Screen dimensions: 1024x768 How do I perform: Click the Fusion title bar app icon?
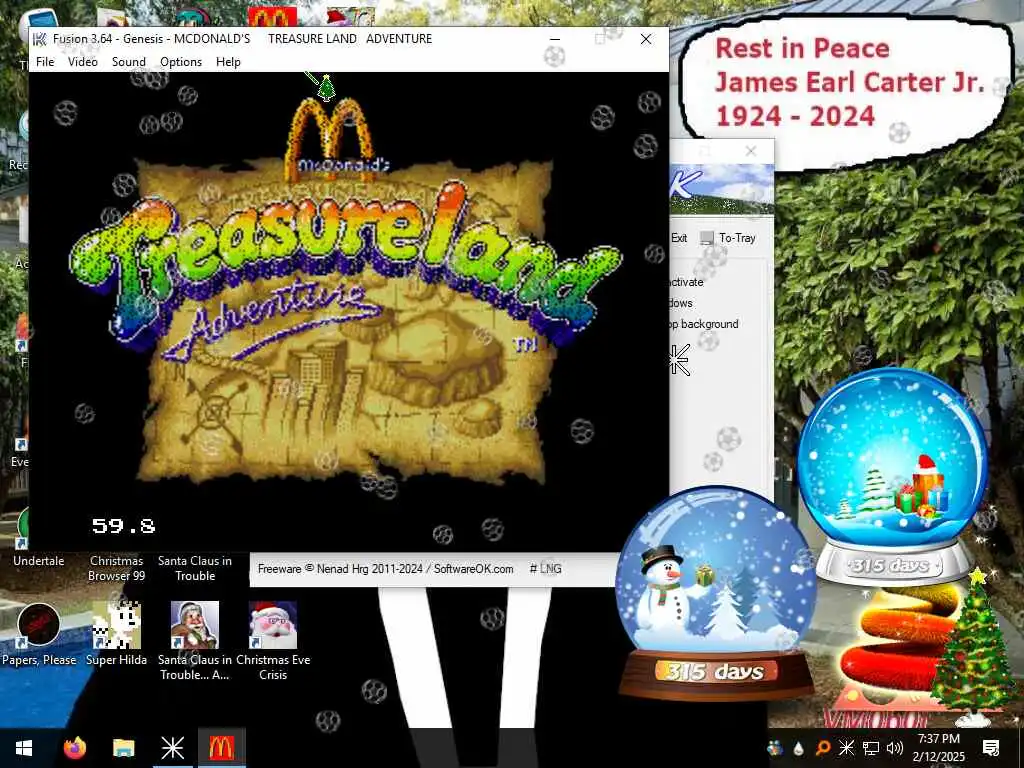40,39
